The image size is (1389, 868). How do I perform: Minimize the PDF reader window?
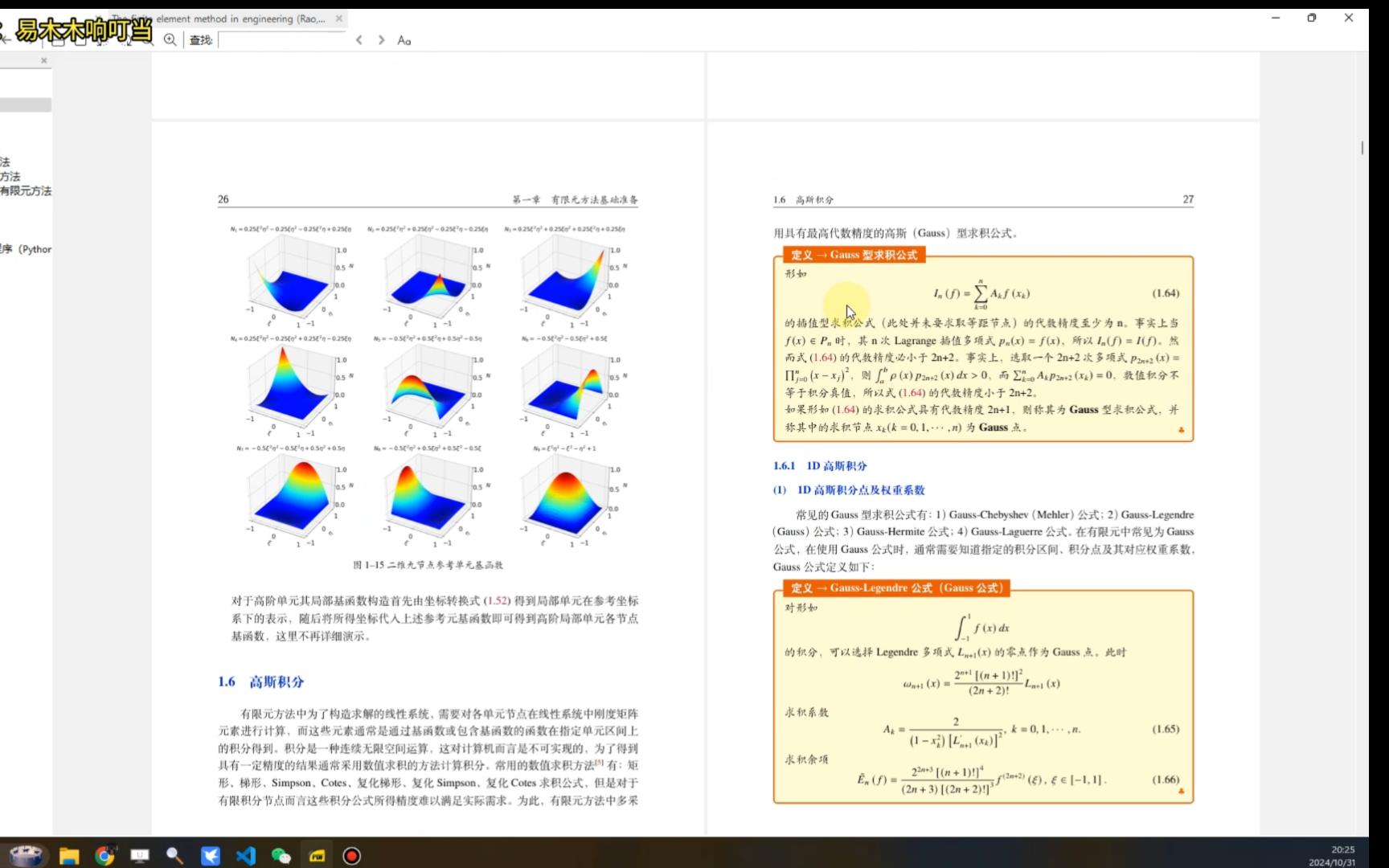[1276, 18]
